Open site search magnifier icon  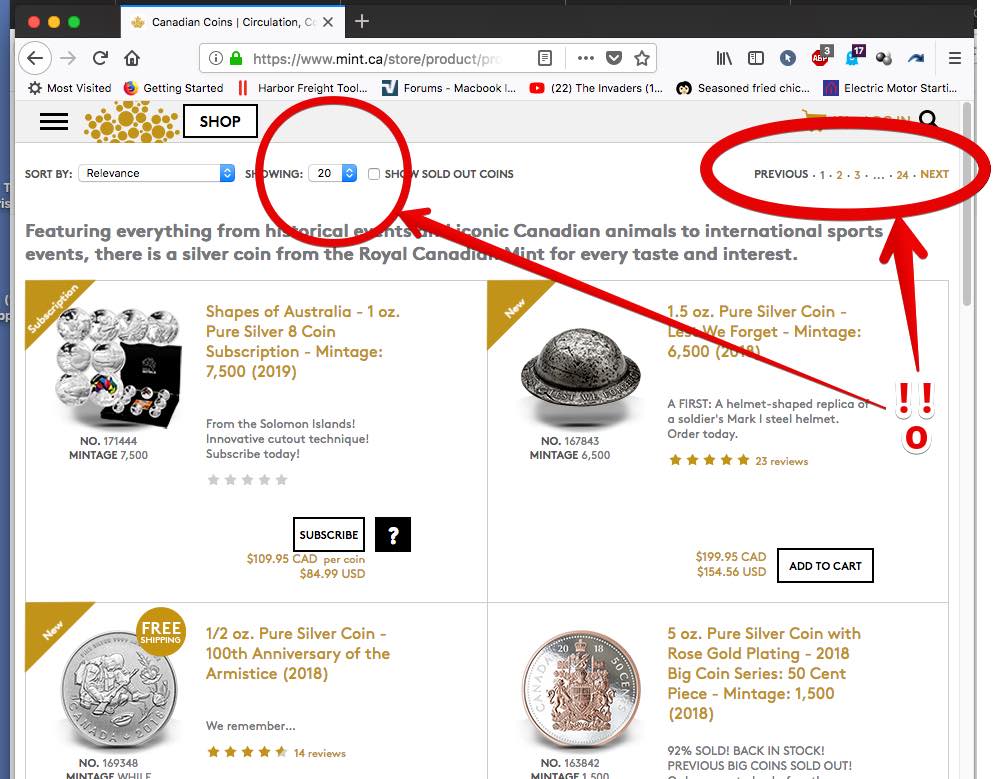pyautogui.click(x=928, y=119)
